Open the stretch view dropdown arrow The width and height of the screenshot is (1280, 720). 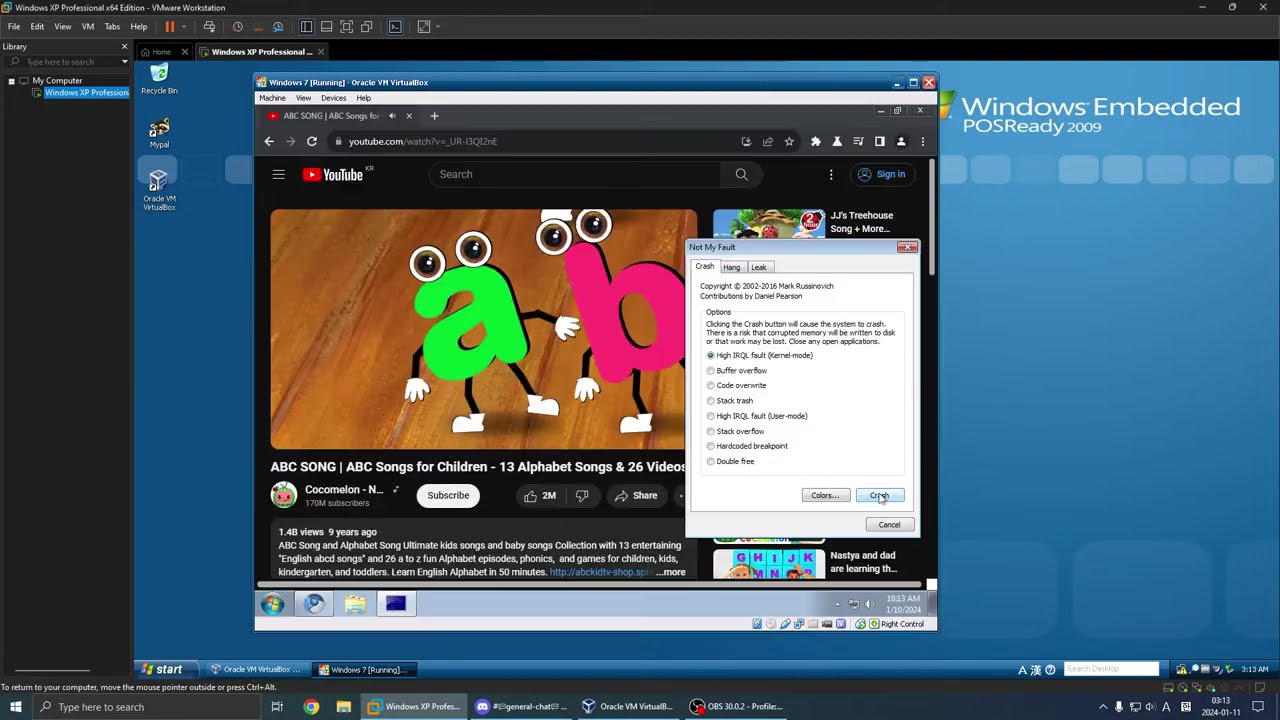coord(437,27)
